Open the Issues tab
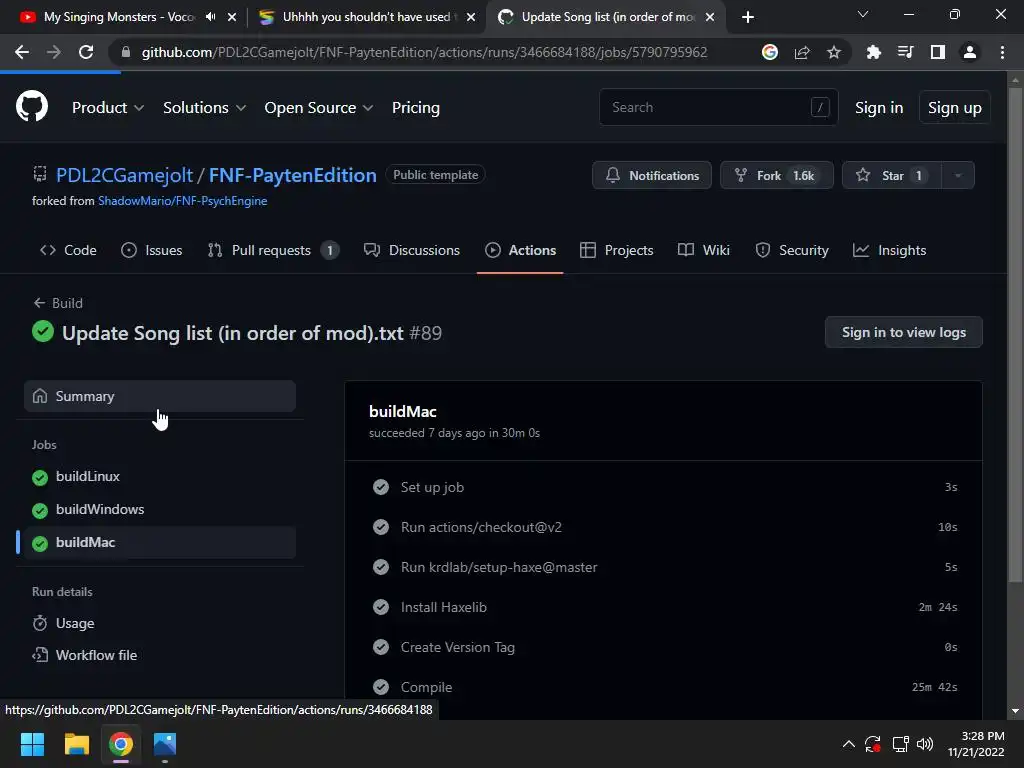 coord(152,250)
